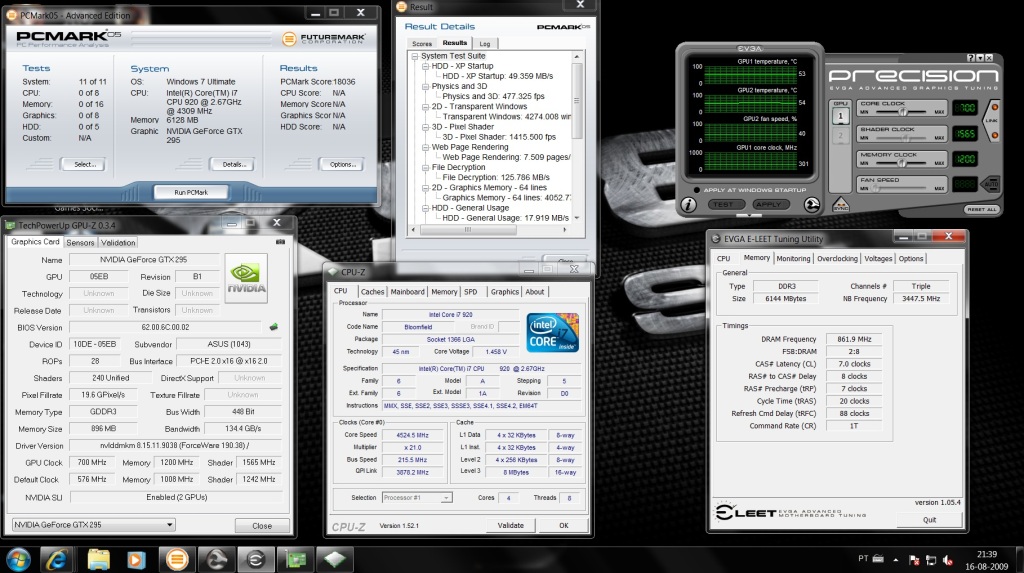Switch to EVGA Precision taskbar icon

[216, 560]
